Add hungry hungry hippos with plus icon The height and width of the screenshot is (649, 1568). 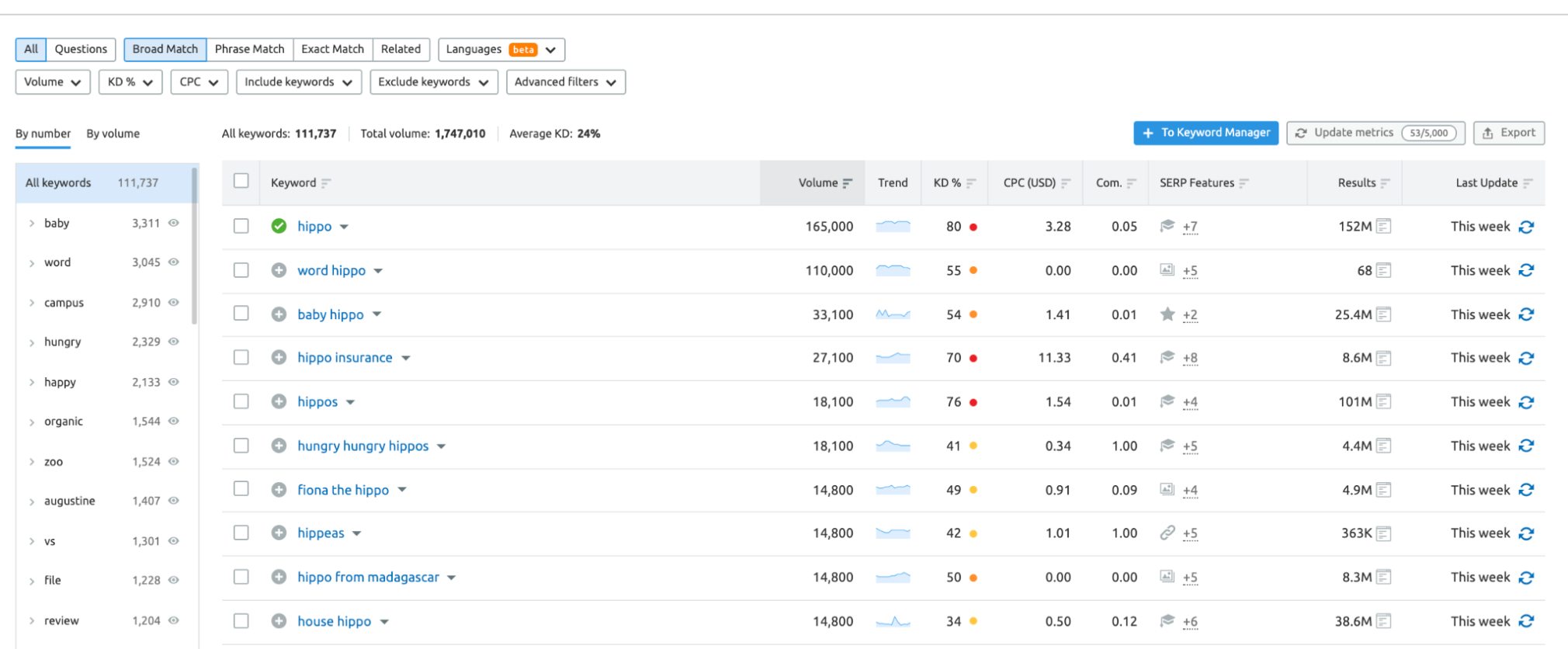point(279,446)
